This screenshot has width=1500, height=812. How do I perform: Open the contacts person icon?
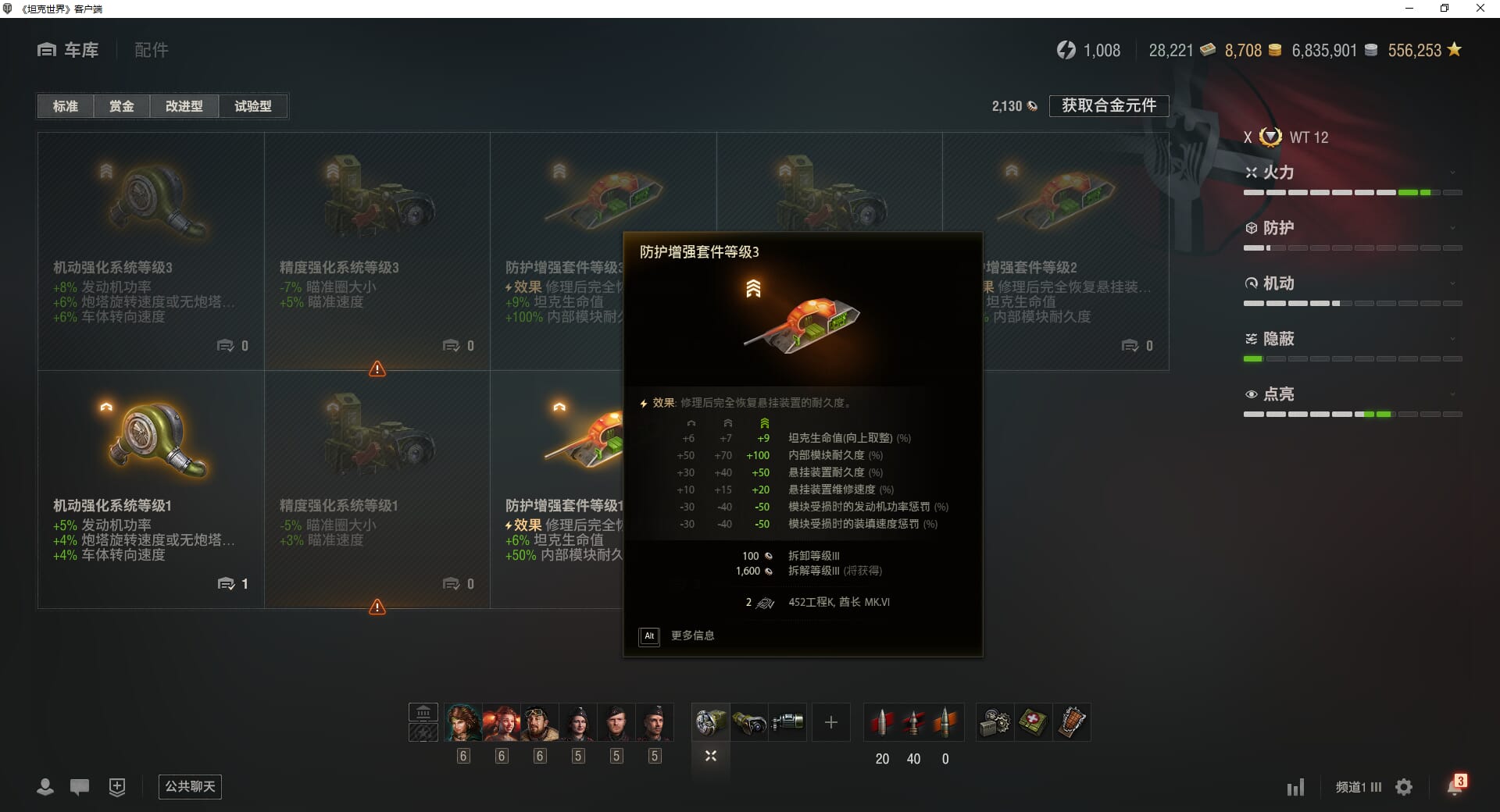[x=45, y=787]
